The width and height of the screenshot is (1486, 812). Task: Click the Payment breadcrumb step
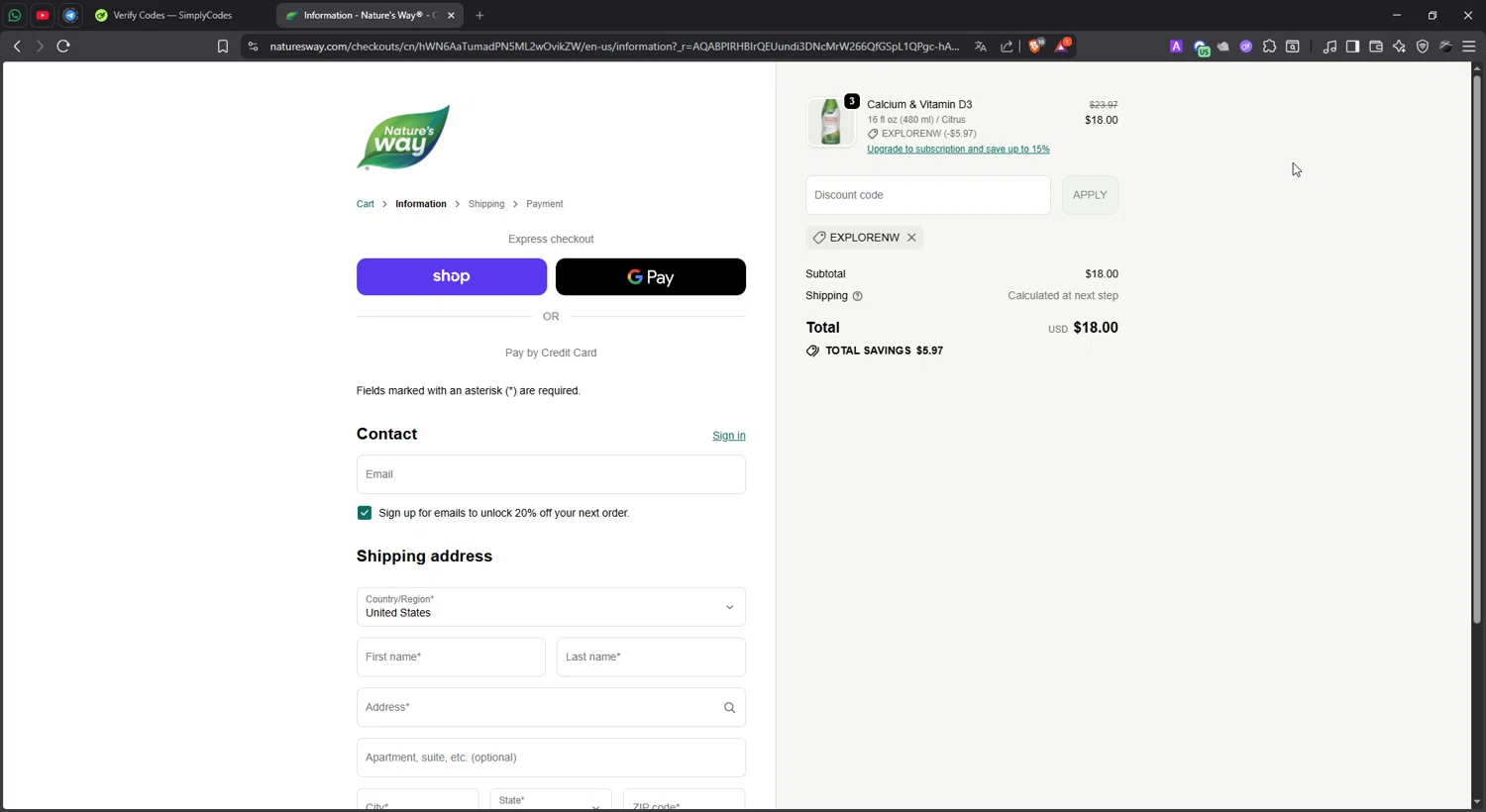545,204
